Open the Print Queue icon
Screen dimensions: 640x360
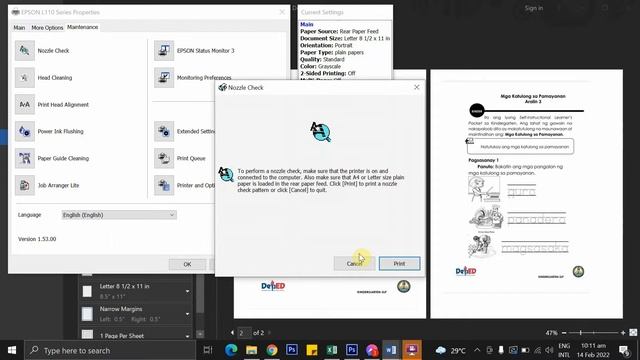(x=164, y=158)
